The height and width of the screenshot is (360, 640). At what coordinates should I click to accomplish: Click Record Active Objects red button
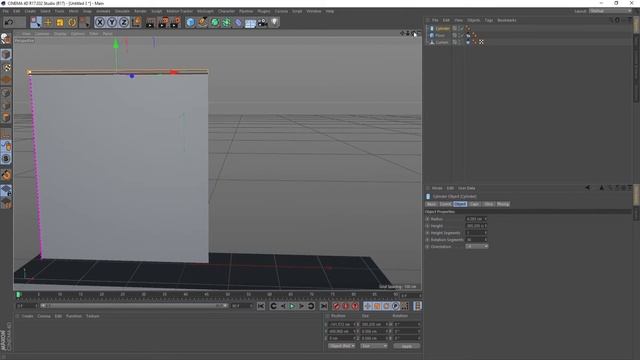pos(336,306)
